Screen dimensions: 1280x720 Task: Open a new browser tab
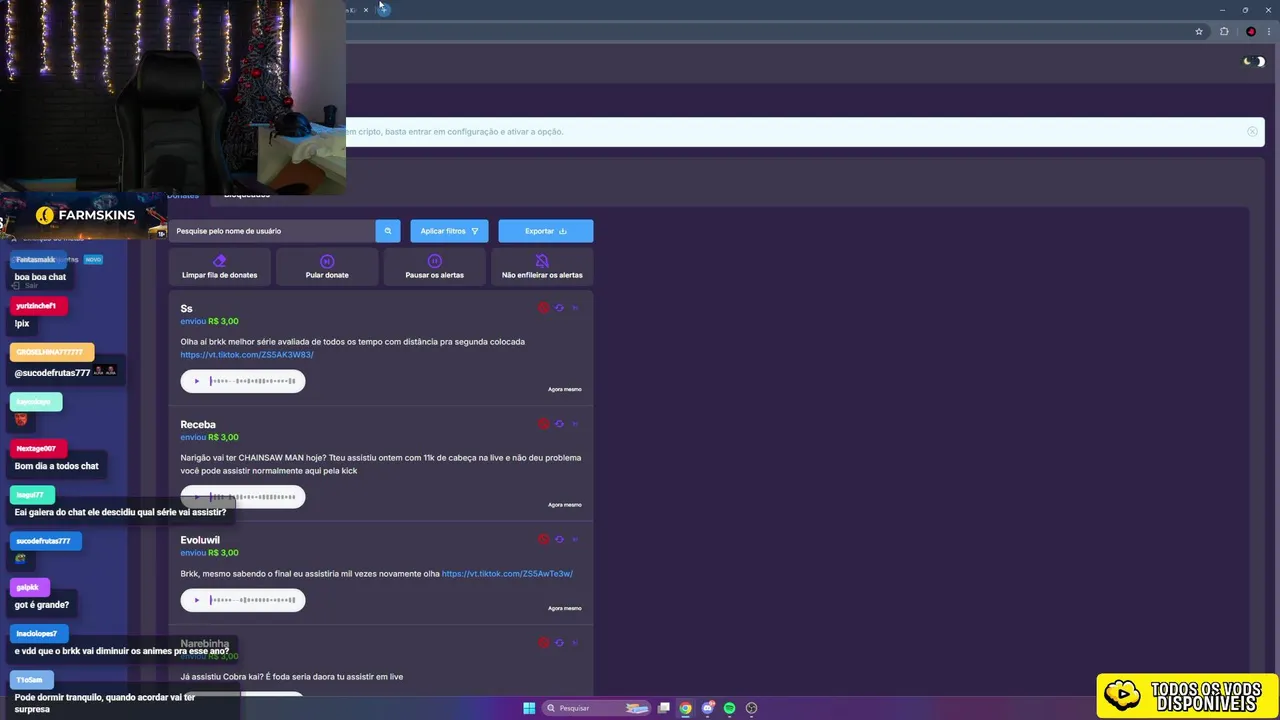click(385, 9)
